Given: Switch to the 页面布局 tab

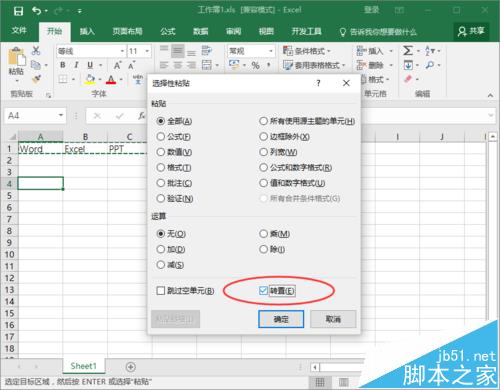Looking at the screenshot, I should 127,31.
